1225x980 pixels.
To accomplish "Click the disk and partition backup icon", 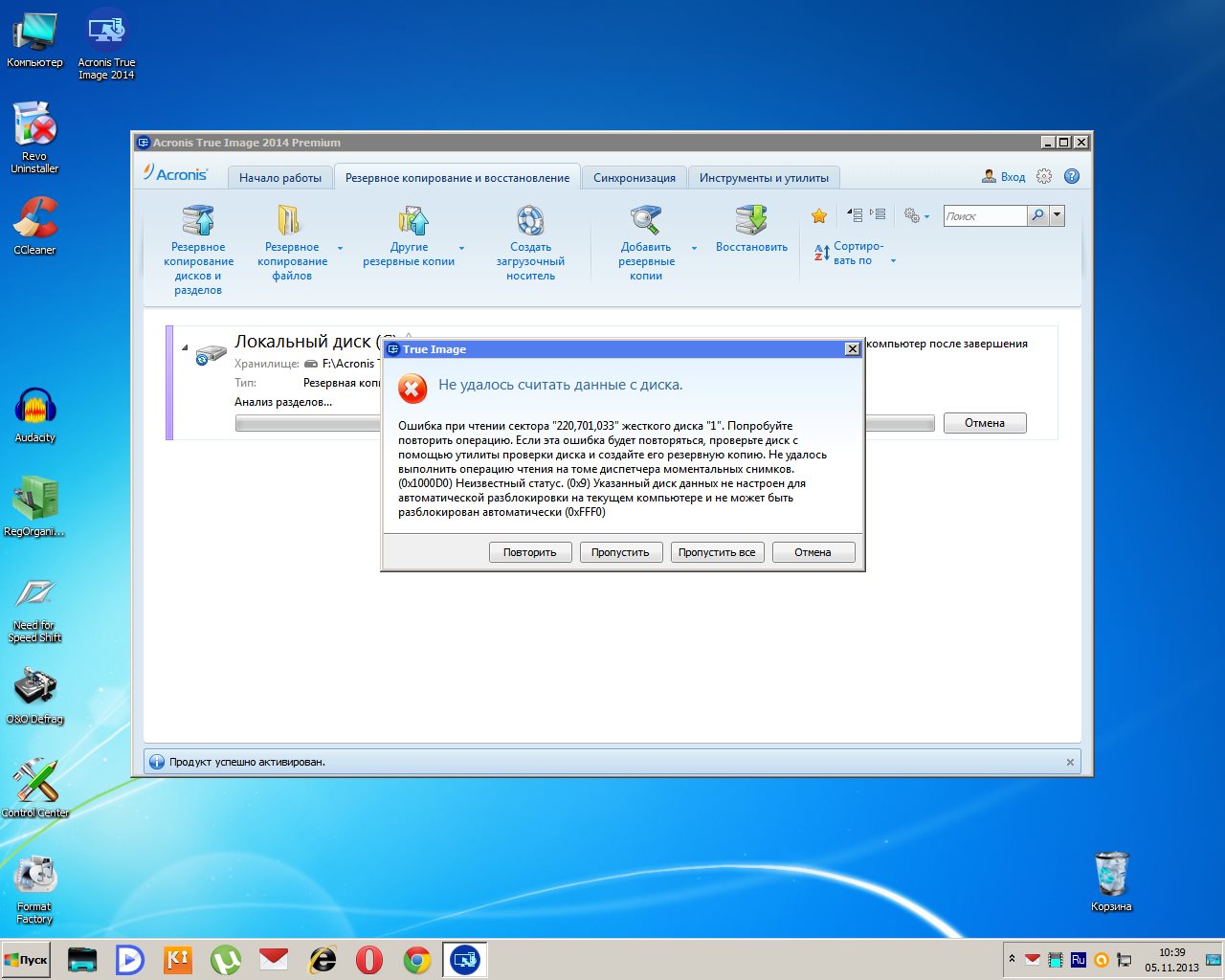I will [198, 221].
